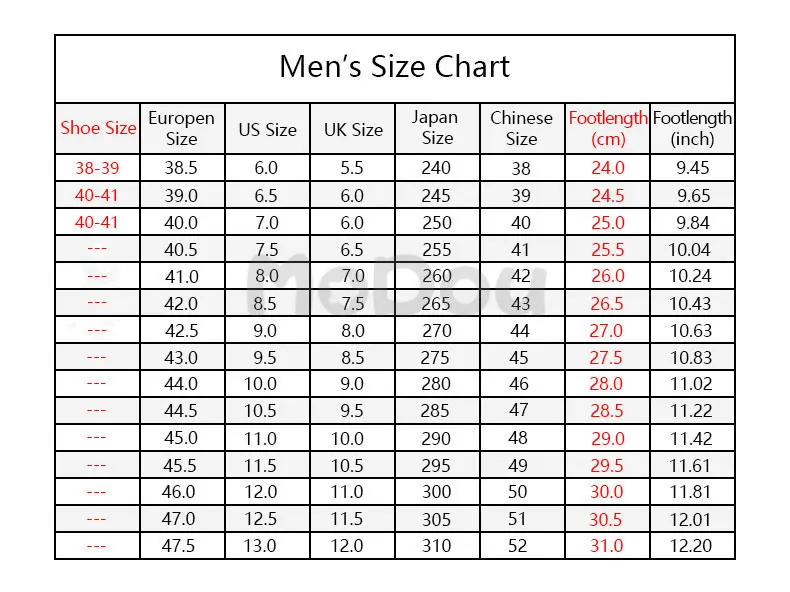Viewport: 790px width, 592px height.
Task: Select the 9.45 inch footlength cell
Action: [693, 168]
